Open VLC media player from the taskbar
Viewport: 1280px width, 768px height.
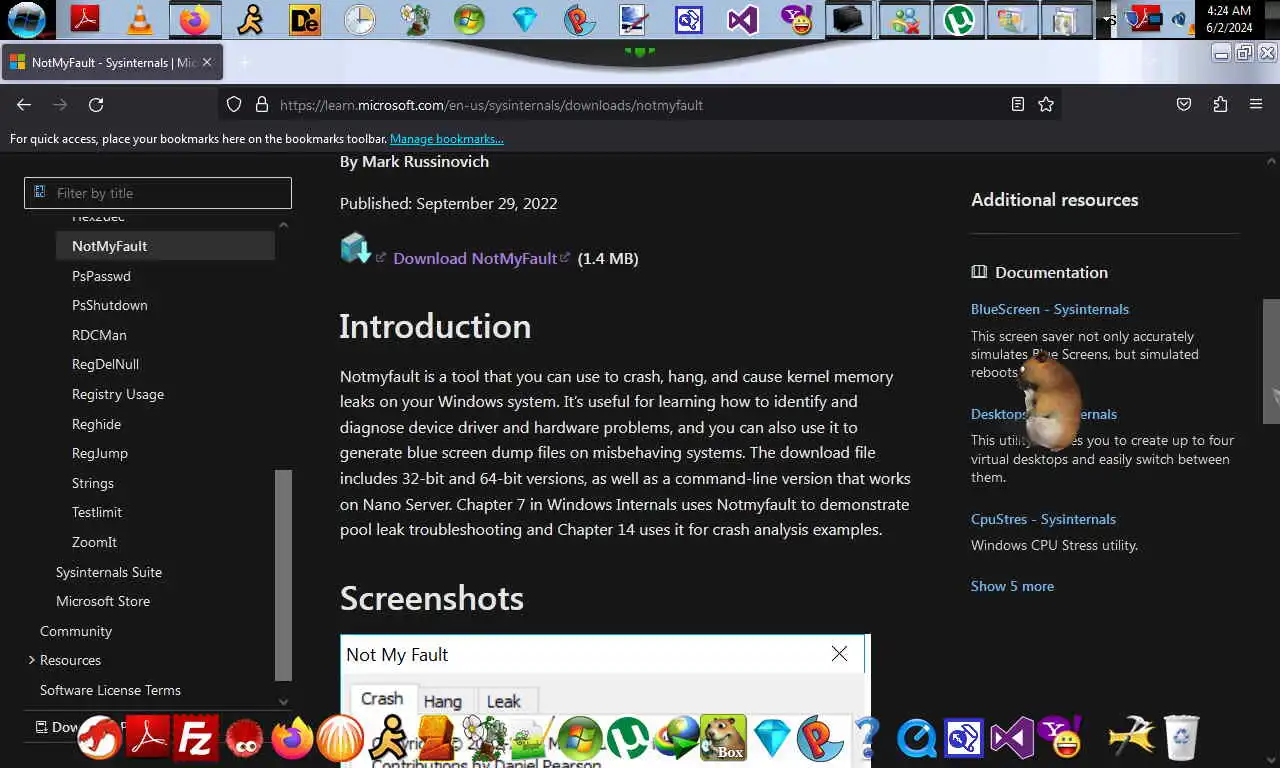tap(140, 19)
